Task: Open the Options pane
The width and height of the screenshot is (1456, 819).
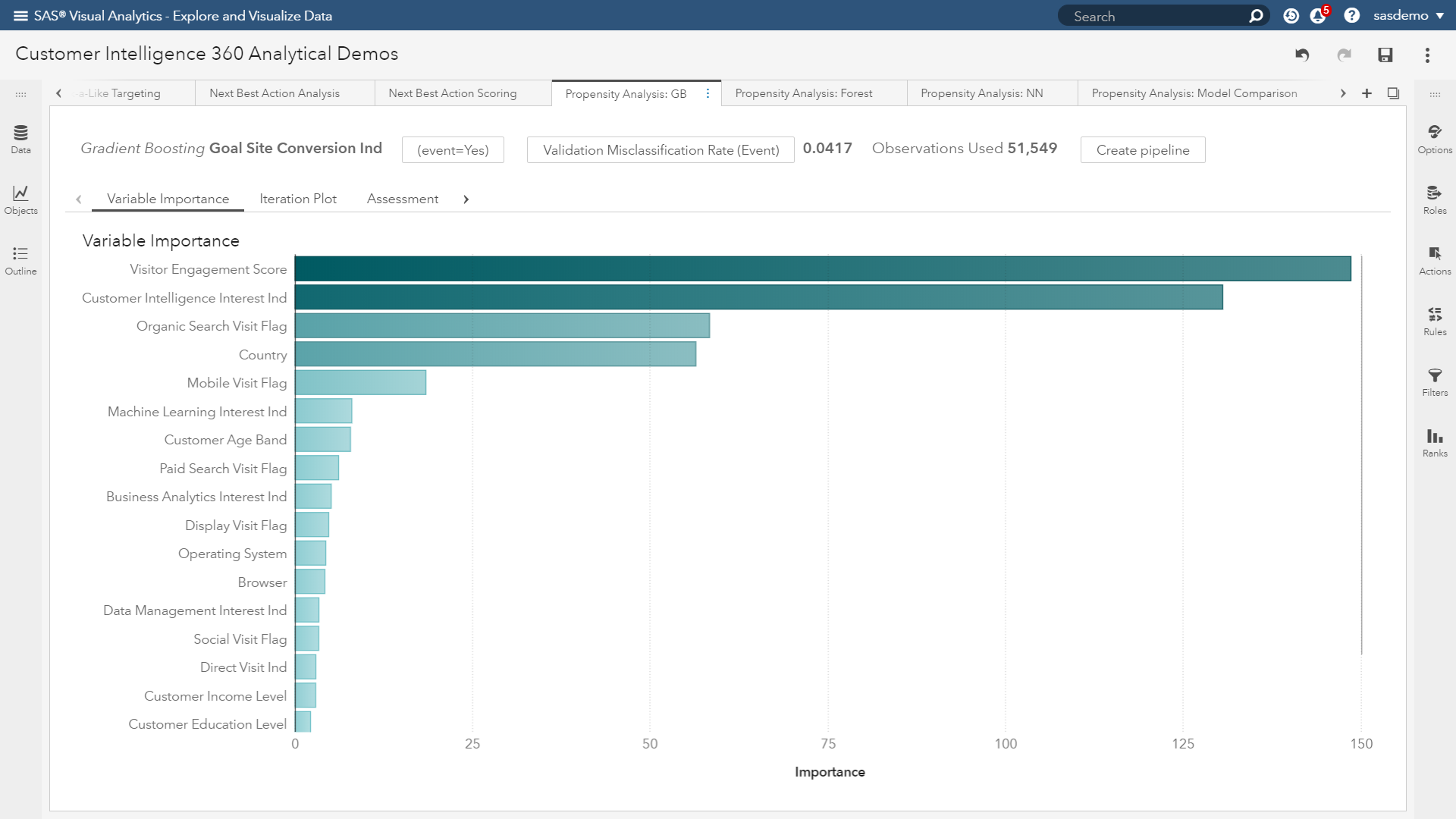Action: point(1434,139)
